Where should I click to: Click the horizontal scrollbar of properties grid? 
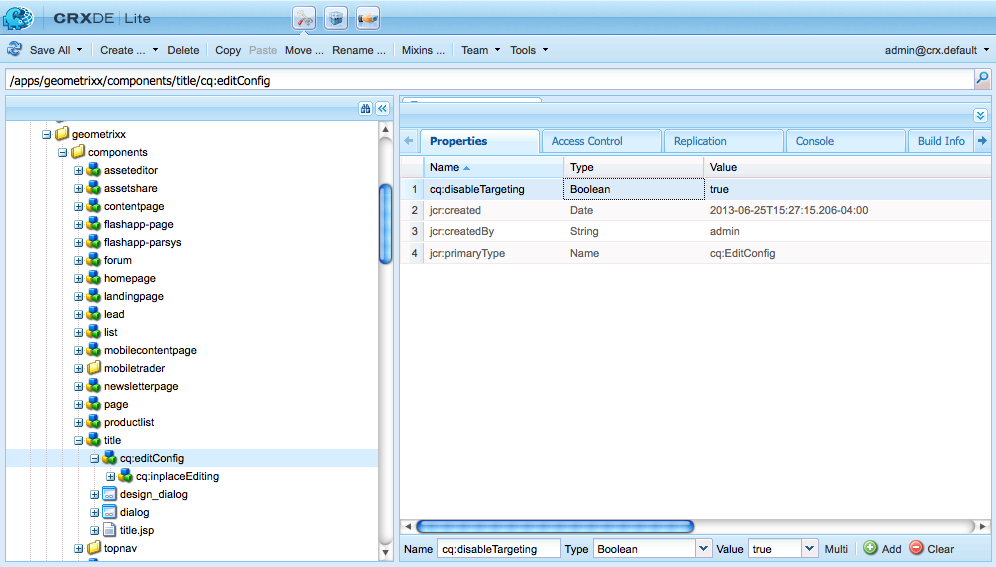[555, 526]
